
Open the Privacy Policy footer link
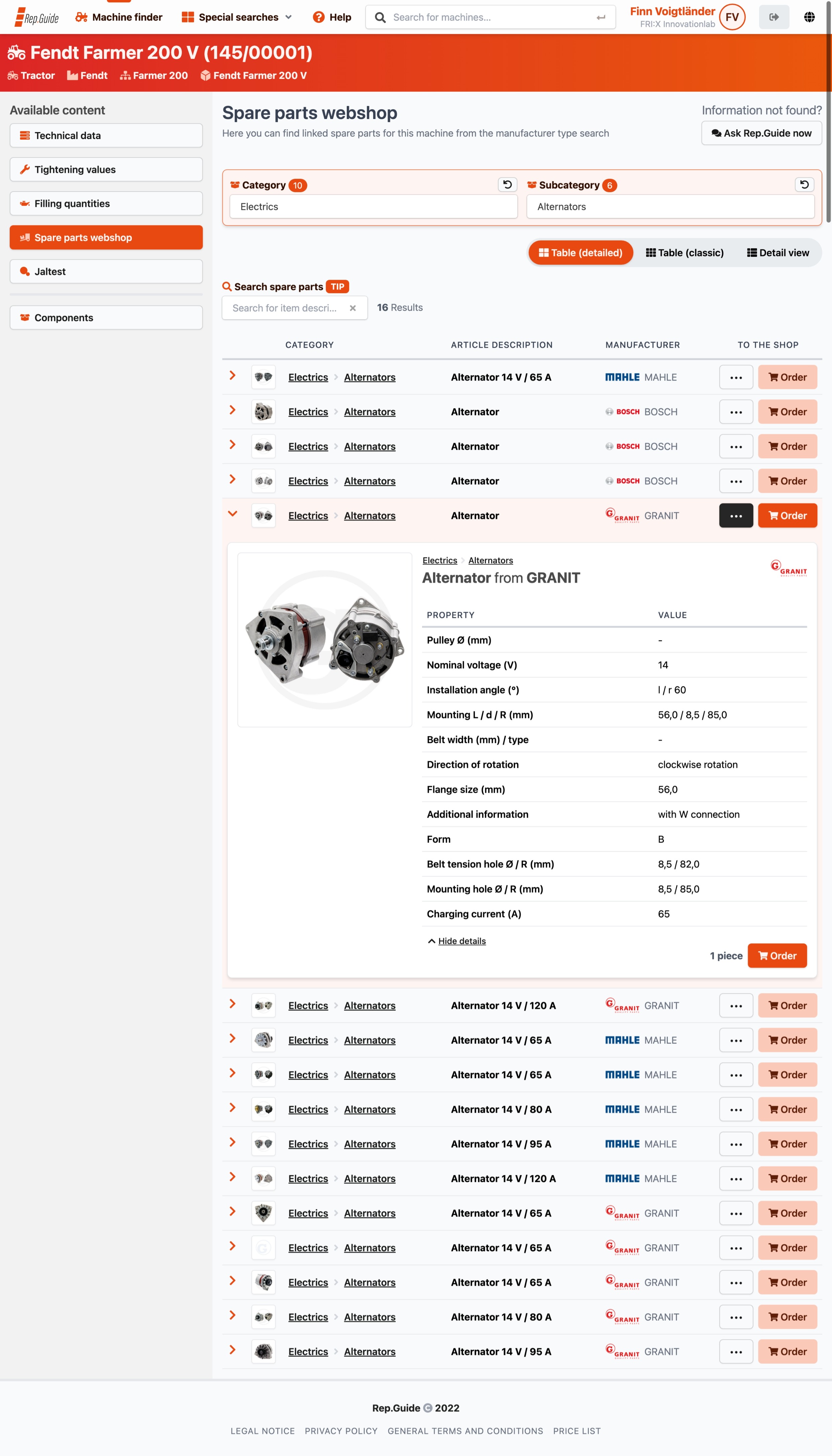coord(340,1431)
